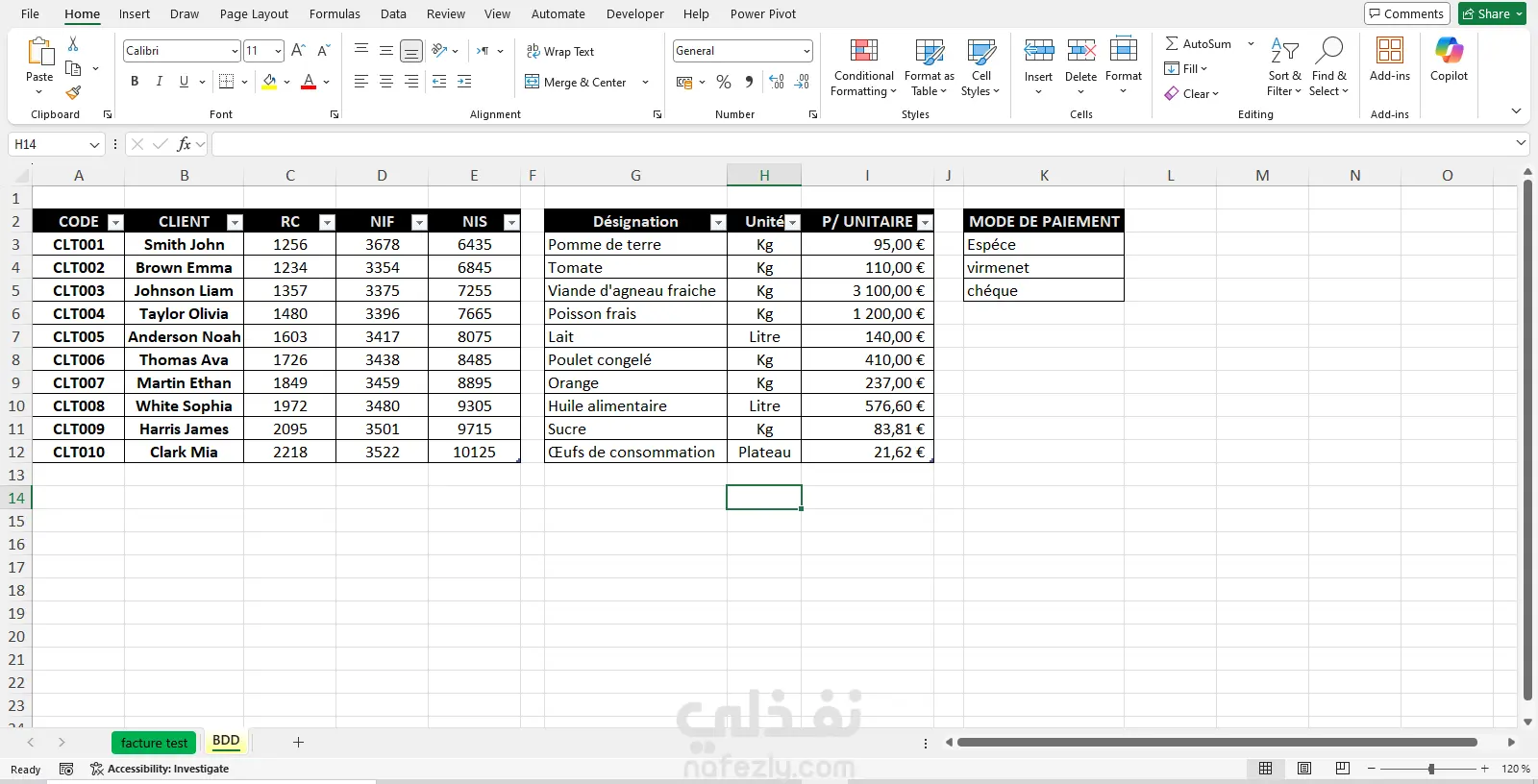Click the macro recording status bar icon
Screen dimensions: 1538x784
(66, 769)
